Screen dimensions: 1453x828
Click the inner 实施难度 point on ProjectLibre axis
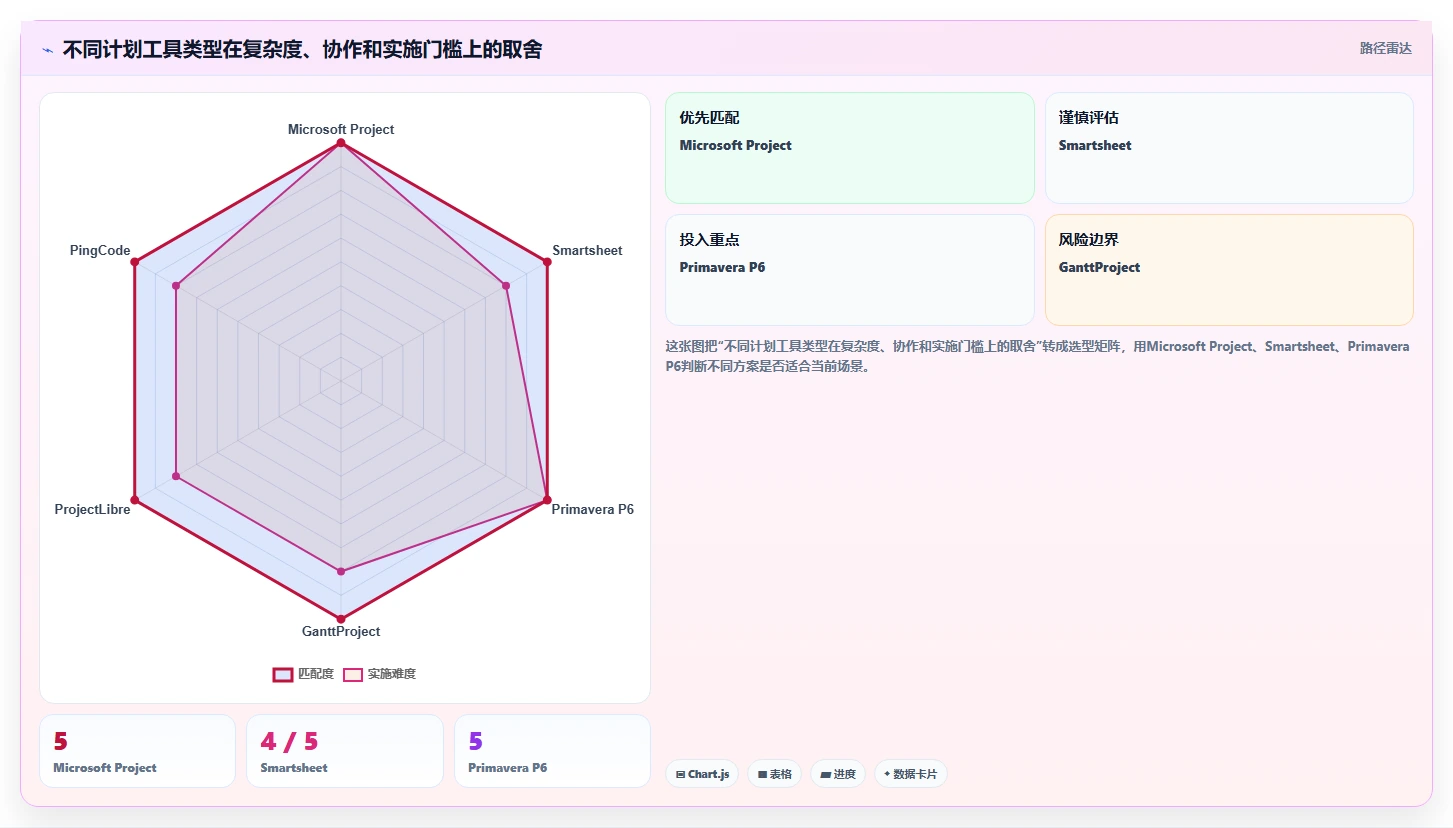(x=176, y=476)
